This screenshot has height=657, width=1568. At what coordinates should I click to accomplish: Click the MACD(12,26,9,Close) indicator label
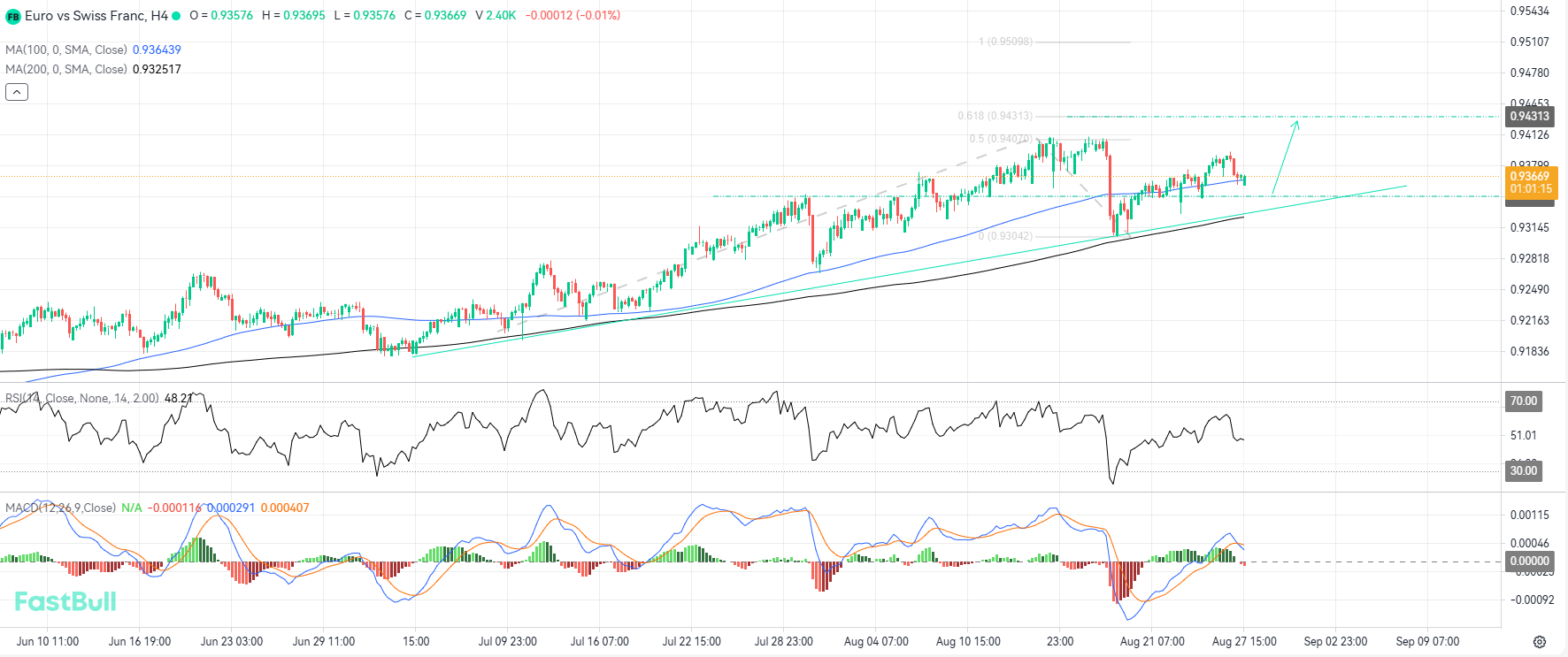(60, 508)
